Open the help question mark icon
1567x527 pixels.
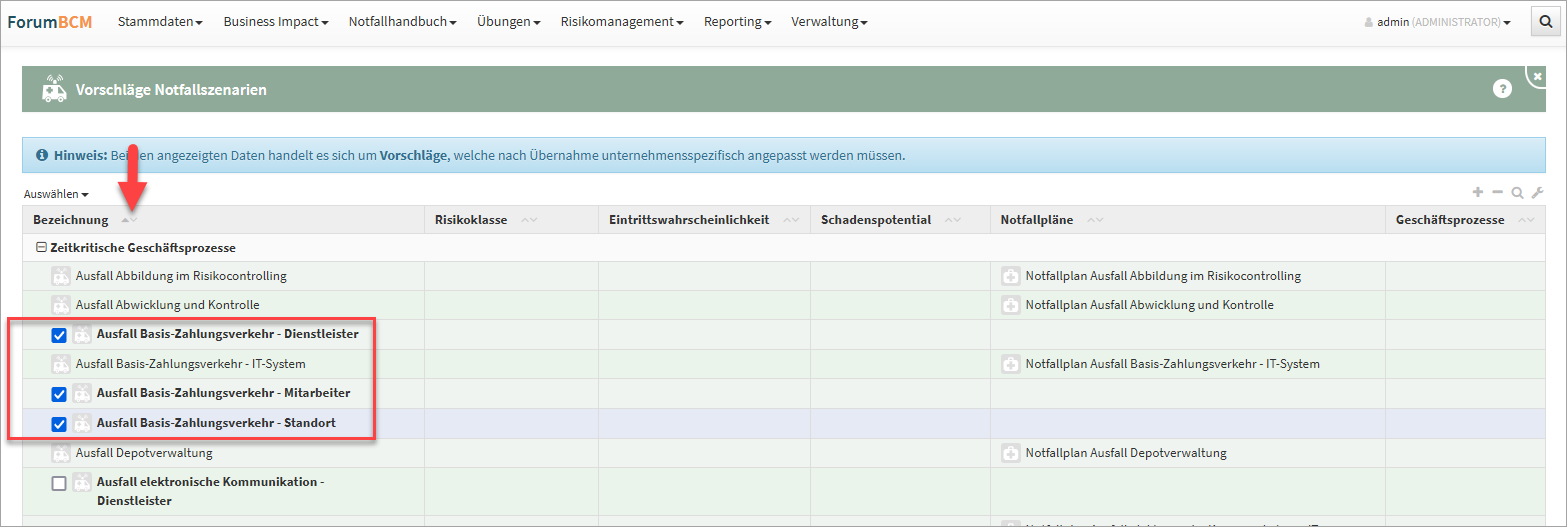[1502, 89]
